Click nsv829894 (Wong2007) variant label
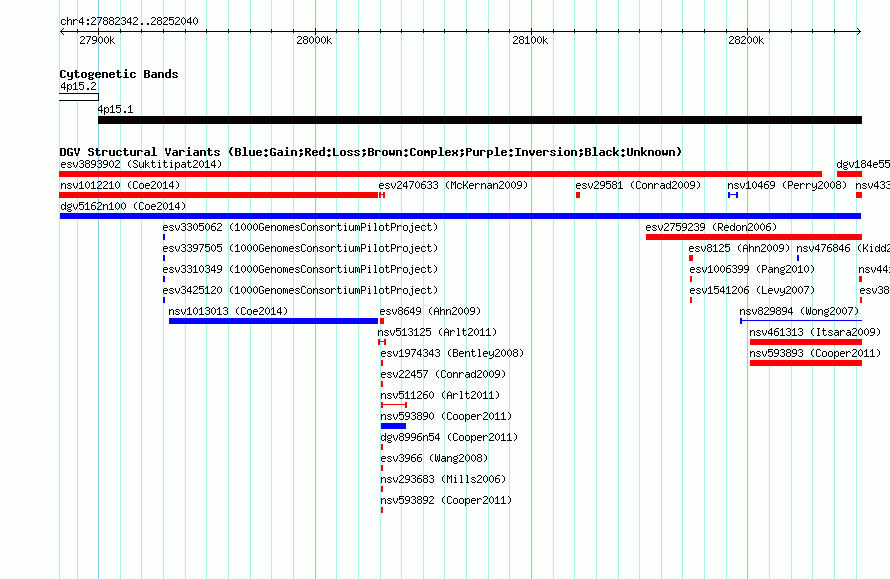890x579 pixels. [x=799, y=311]
